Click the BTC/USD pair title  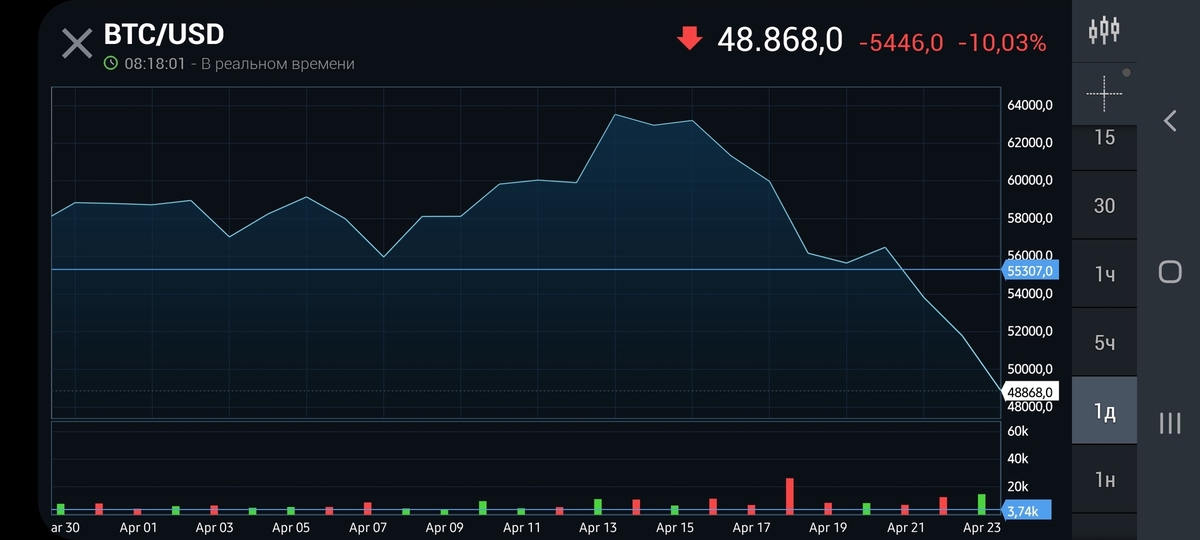coord(164,34)
